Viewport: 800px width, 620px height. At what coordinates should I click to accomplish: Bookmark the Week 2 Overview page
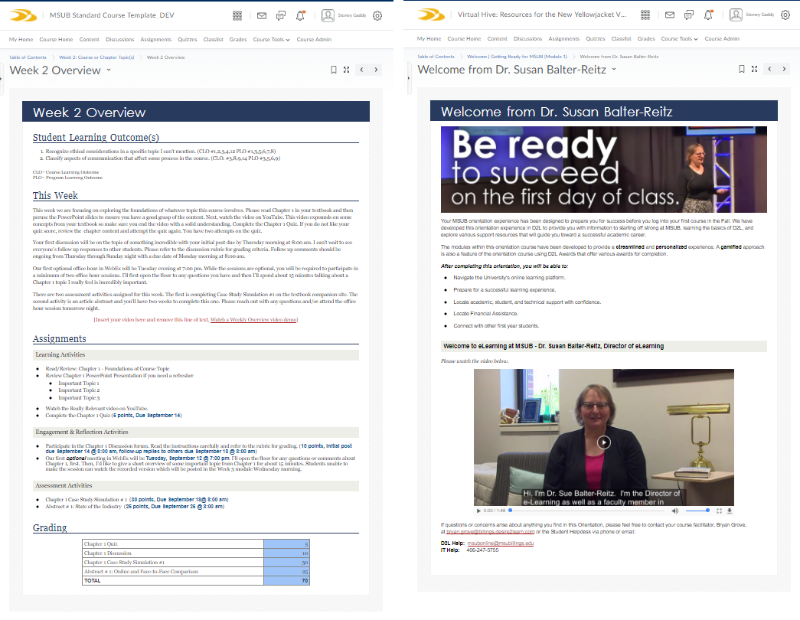point(332,70)
